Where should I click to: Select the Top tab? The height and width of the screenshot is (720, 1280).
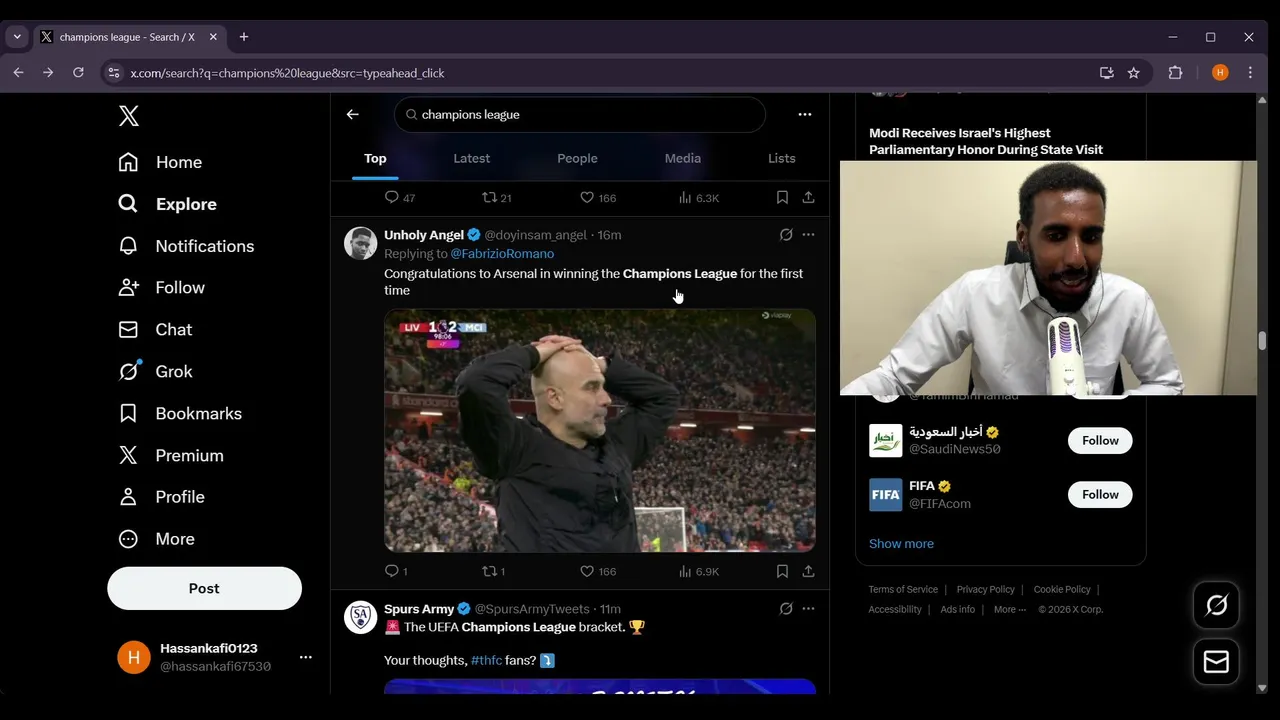[375, 158]
